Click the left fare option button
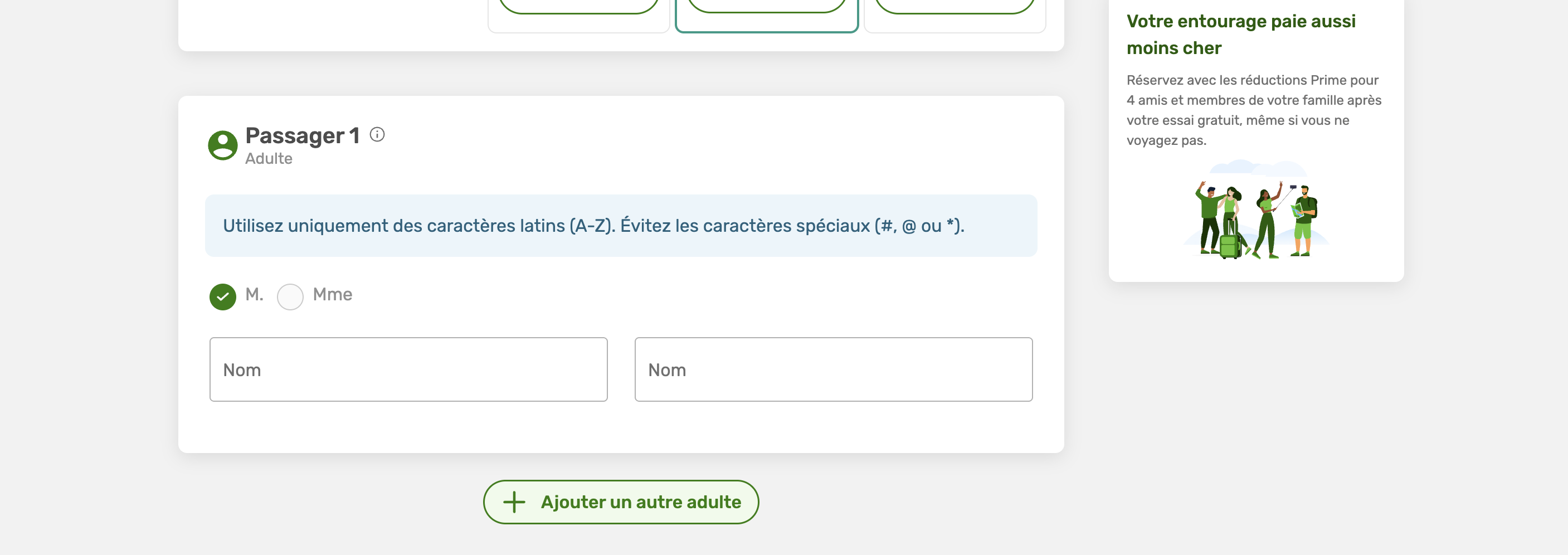1568x555 pixels. click(x=579, y=7)
